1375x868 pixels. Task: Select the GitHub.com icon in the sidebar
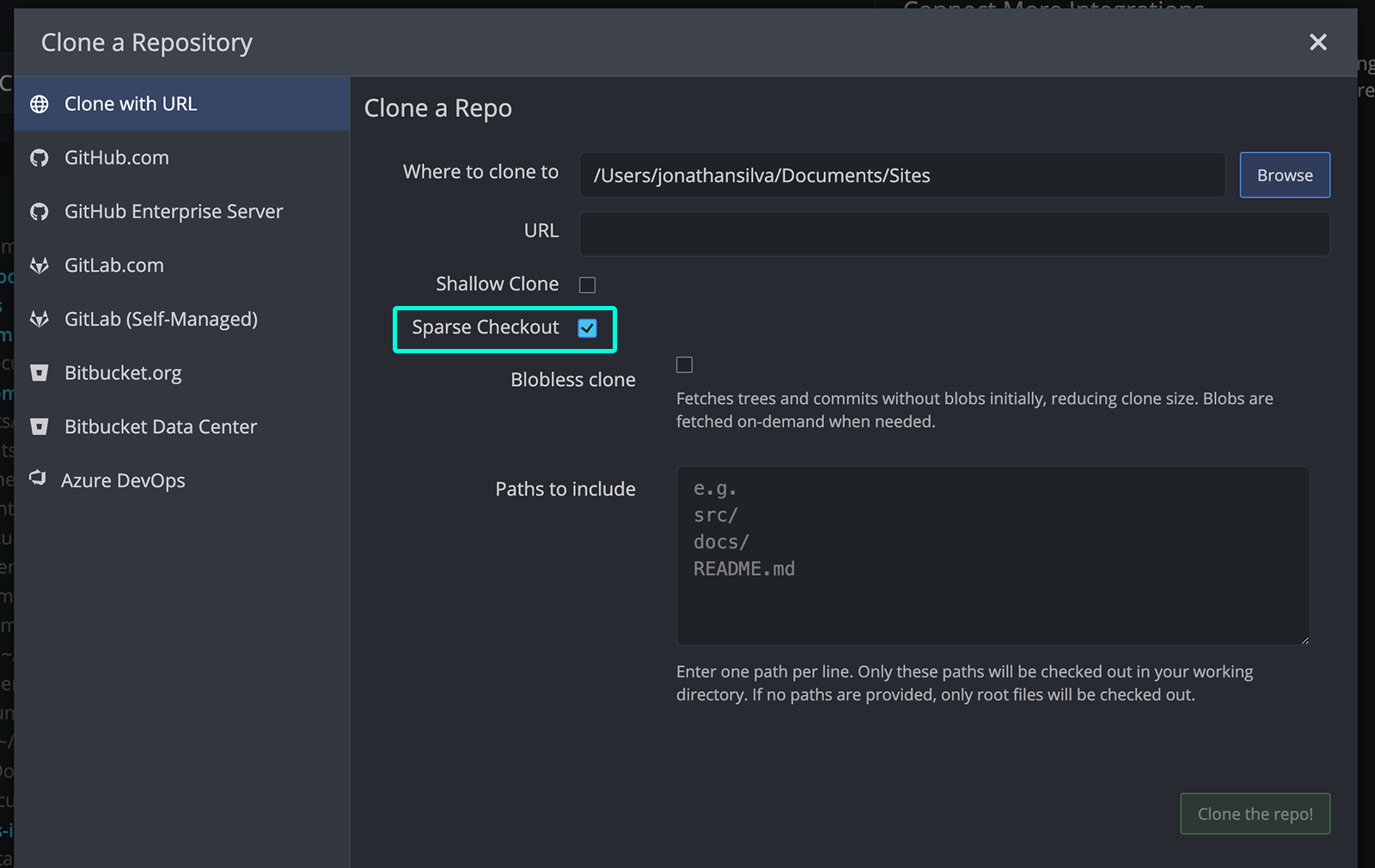39,157
